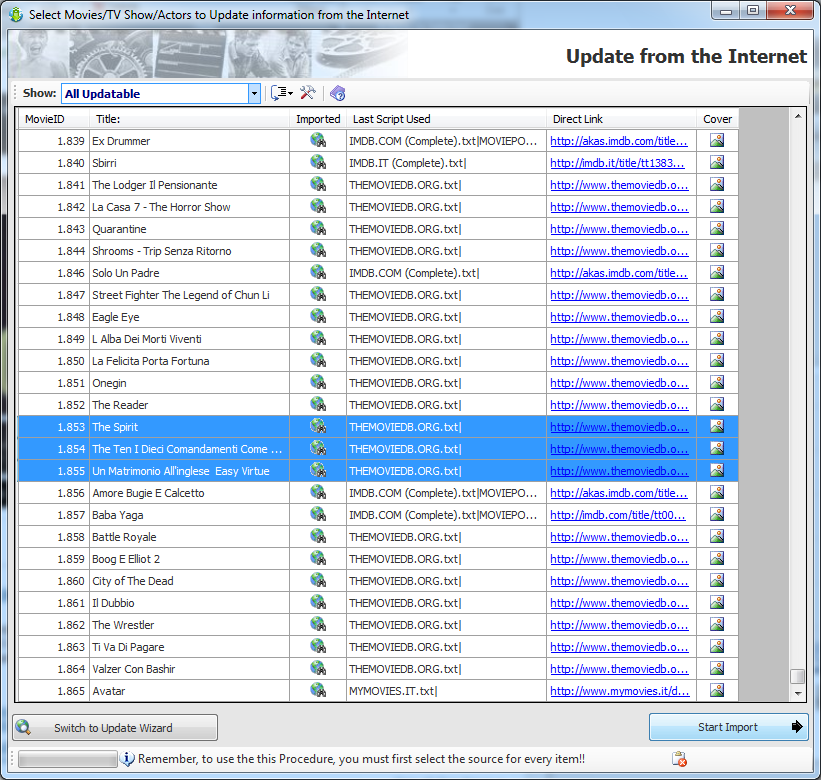The image size is (821, 780).
Task: Select the row La Felicita Porta Fortuna
Action: (378, 361)
